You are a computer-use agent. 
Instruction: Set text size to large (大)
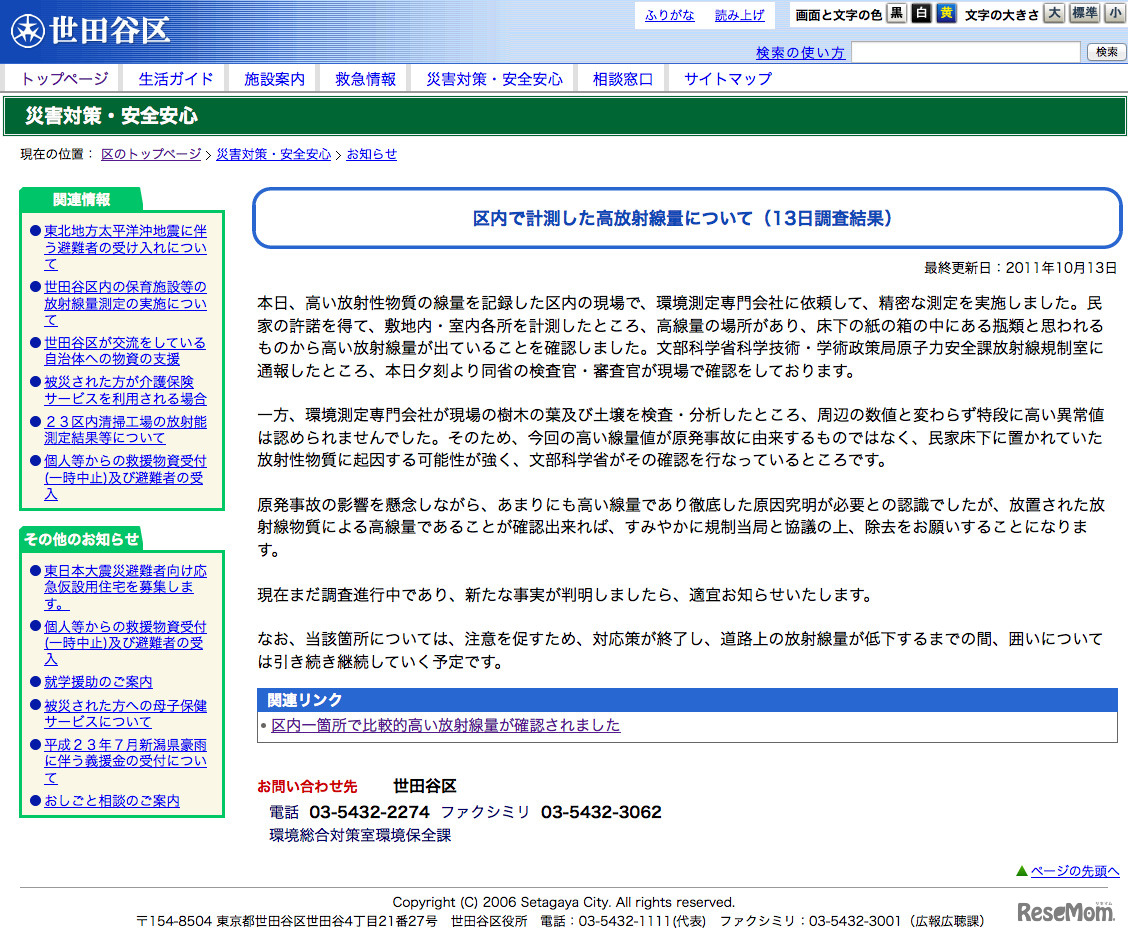coord(1054,14)
